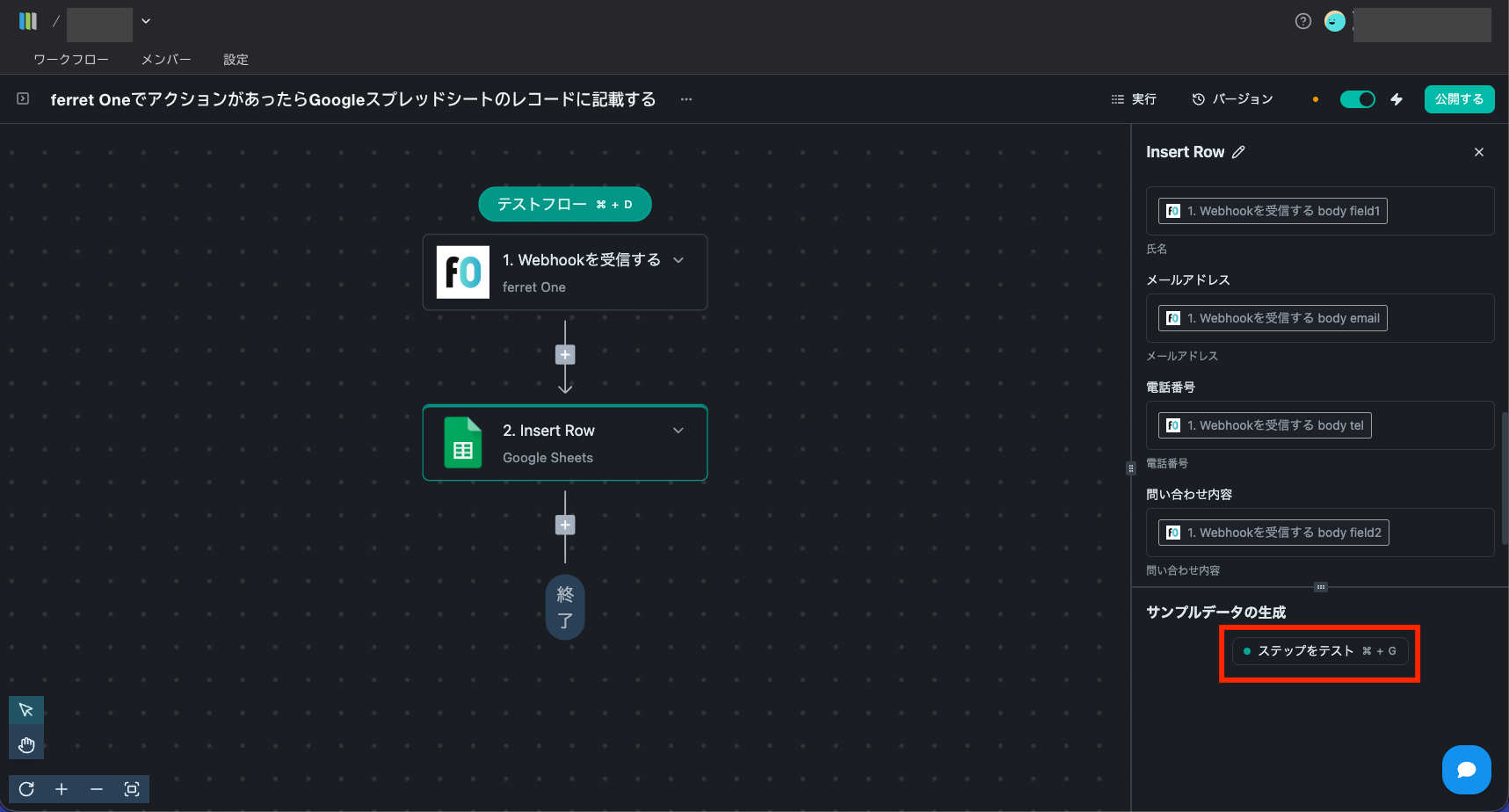Add a step below Webhook node

pyautogui.click(x=565, y=355)
